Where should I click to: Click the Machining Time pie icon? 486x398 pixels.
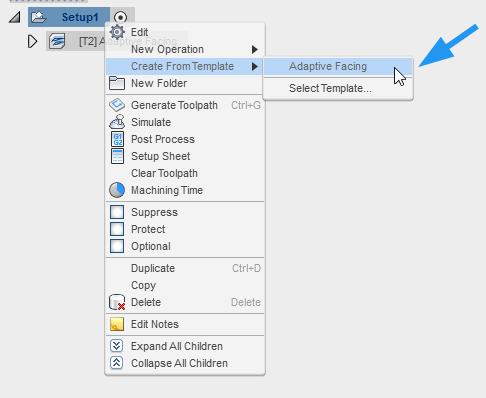click(x=117, y=190)
